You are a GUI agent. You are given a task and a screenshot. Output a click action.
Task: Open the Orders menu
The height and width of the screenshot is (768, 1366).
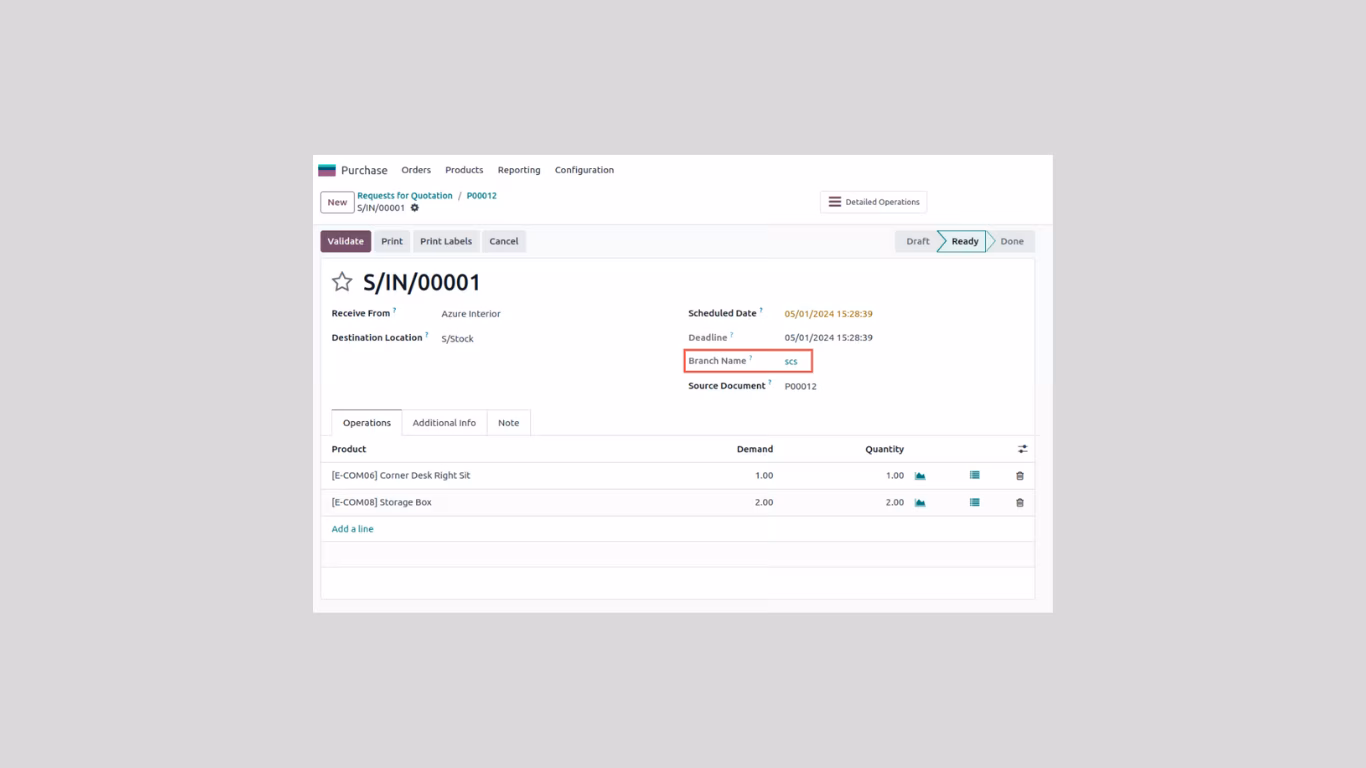pos(416,170)
